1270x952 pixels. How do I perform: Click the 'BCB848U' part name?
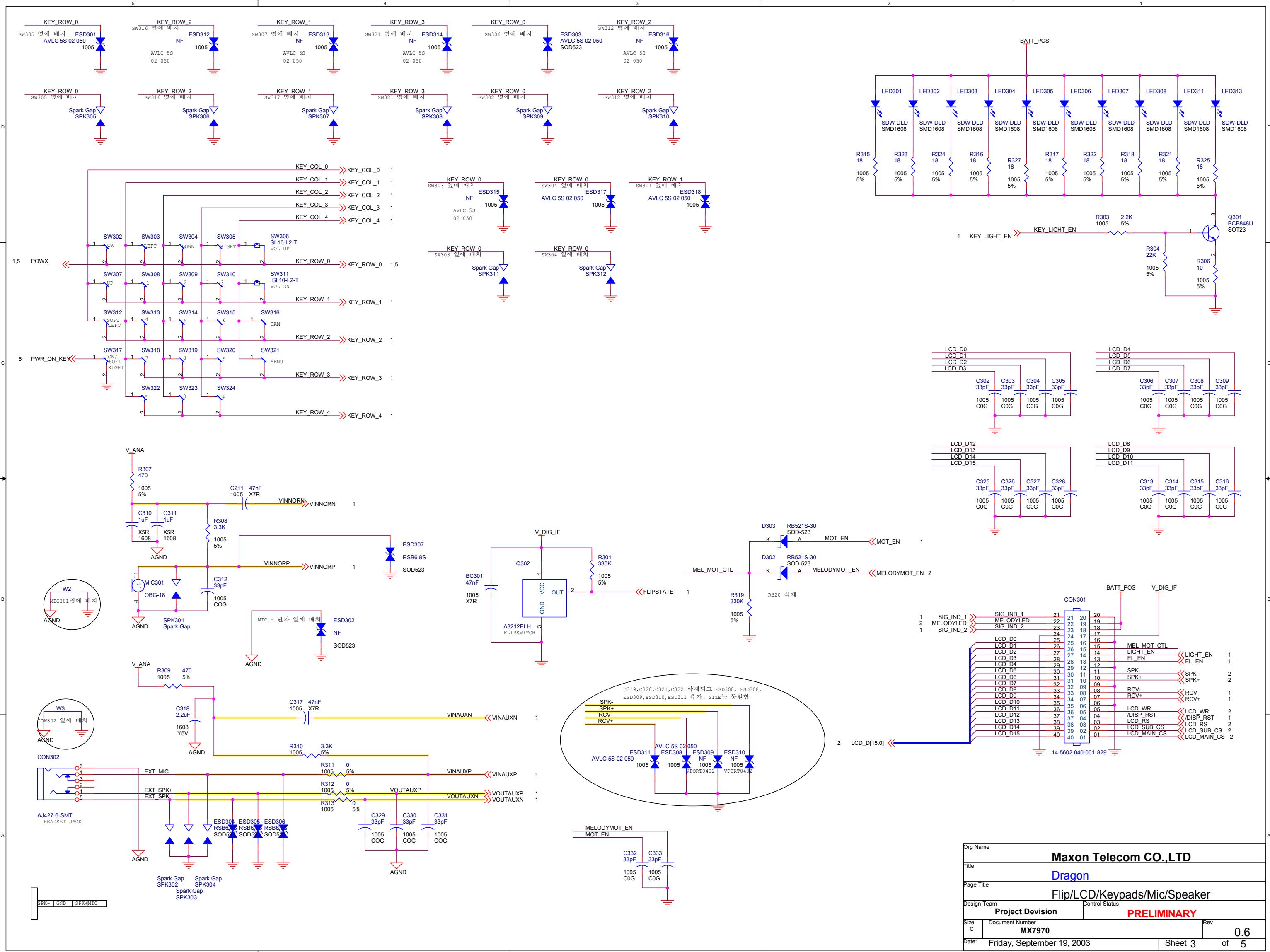tap(1240, 223)
